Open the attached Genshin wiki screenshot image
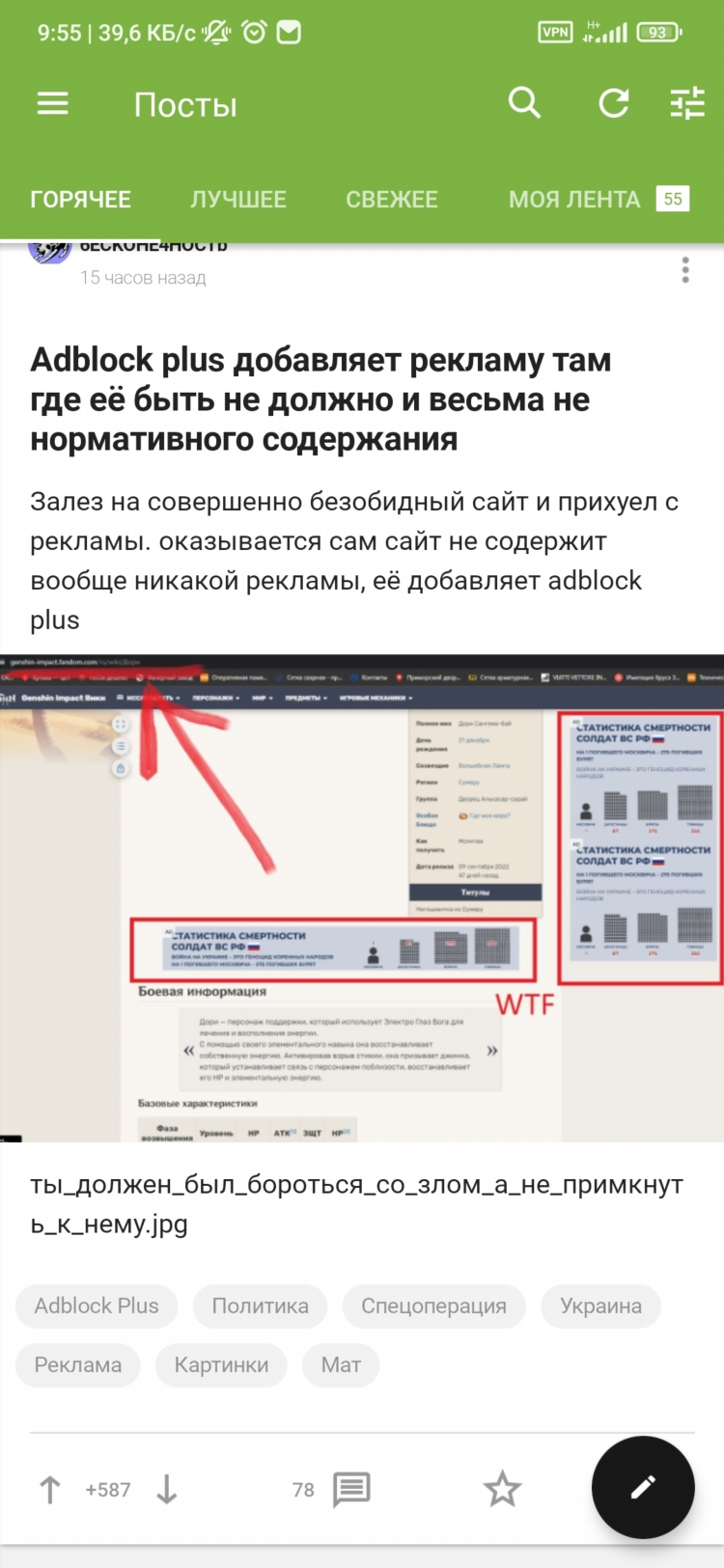Viewport: 724px width, 1568px height. coord(362,898)
